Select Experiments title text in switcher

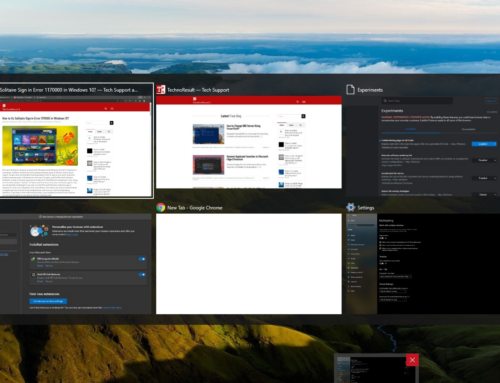click(370, 90)
